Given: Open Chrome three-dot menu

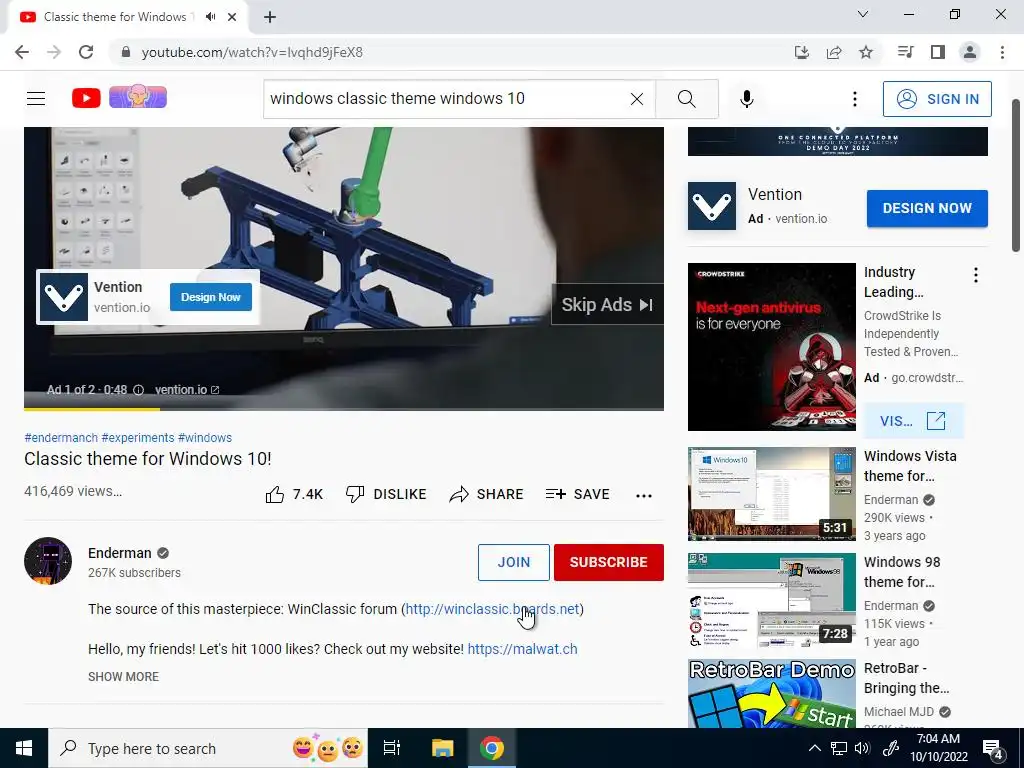Looking at the screenshot, I should pos(1002,52).
